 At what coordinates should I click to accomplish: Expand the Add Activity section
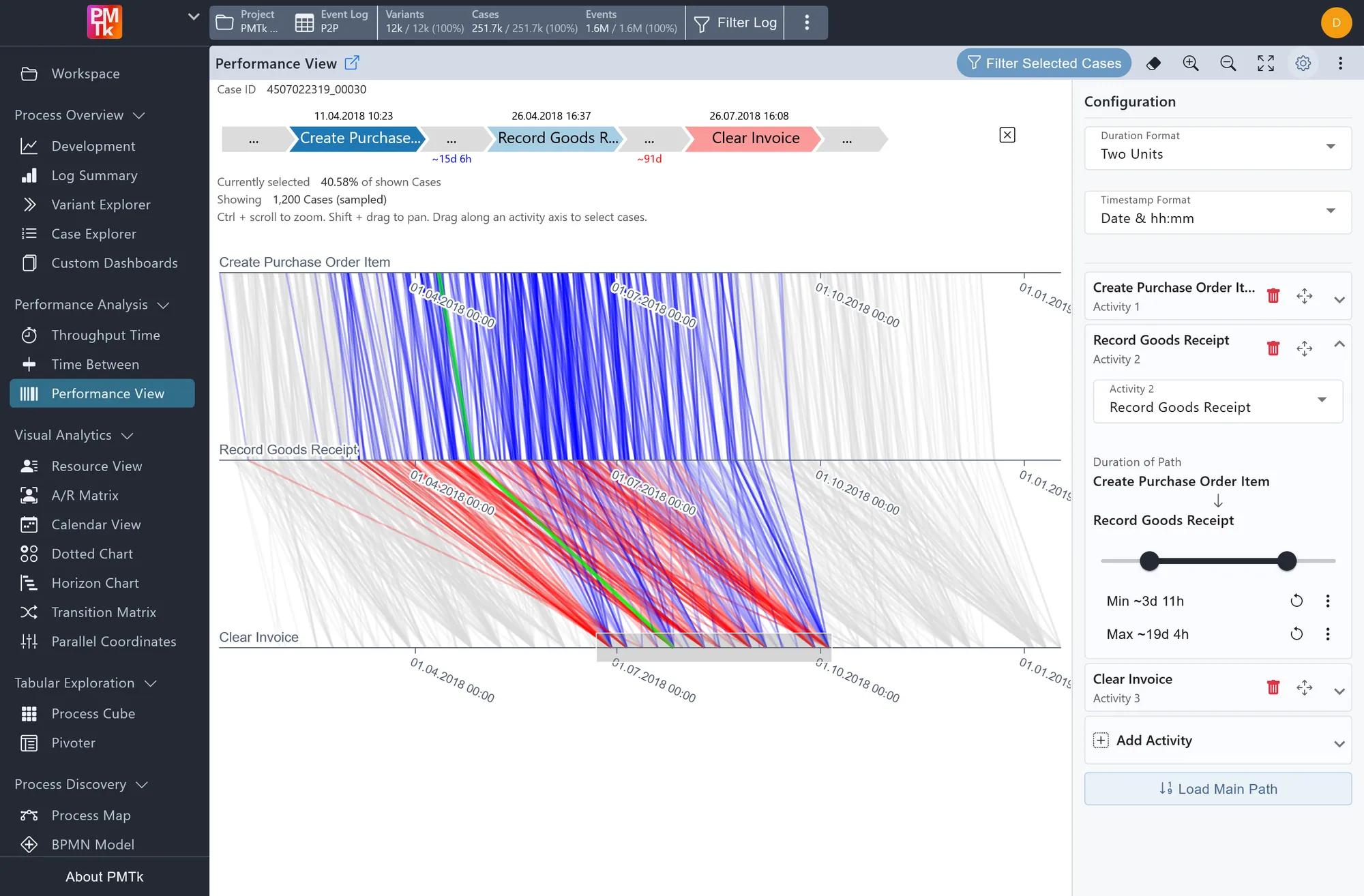tap(1339, 743)
